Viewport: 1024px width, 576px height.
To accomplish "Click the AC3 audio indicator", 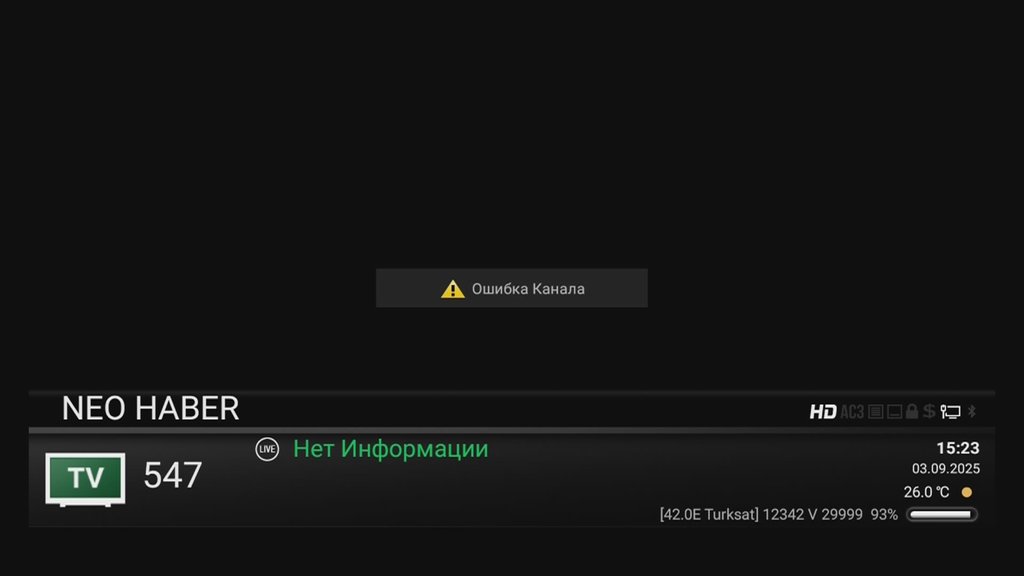I will pyautogui.click(x=852, y=411).
